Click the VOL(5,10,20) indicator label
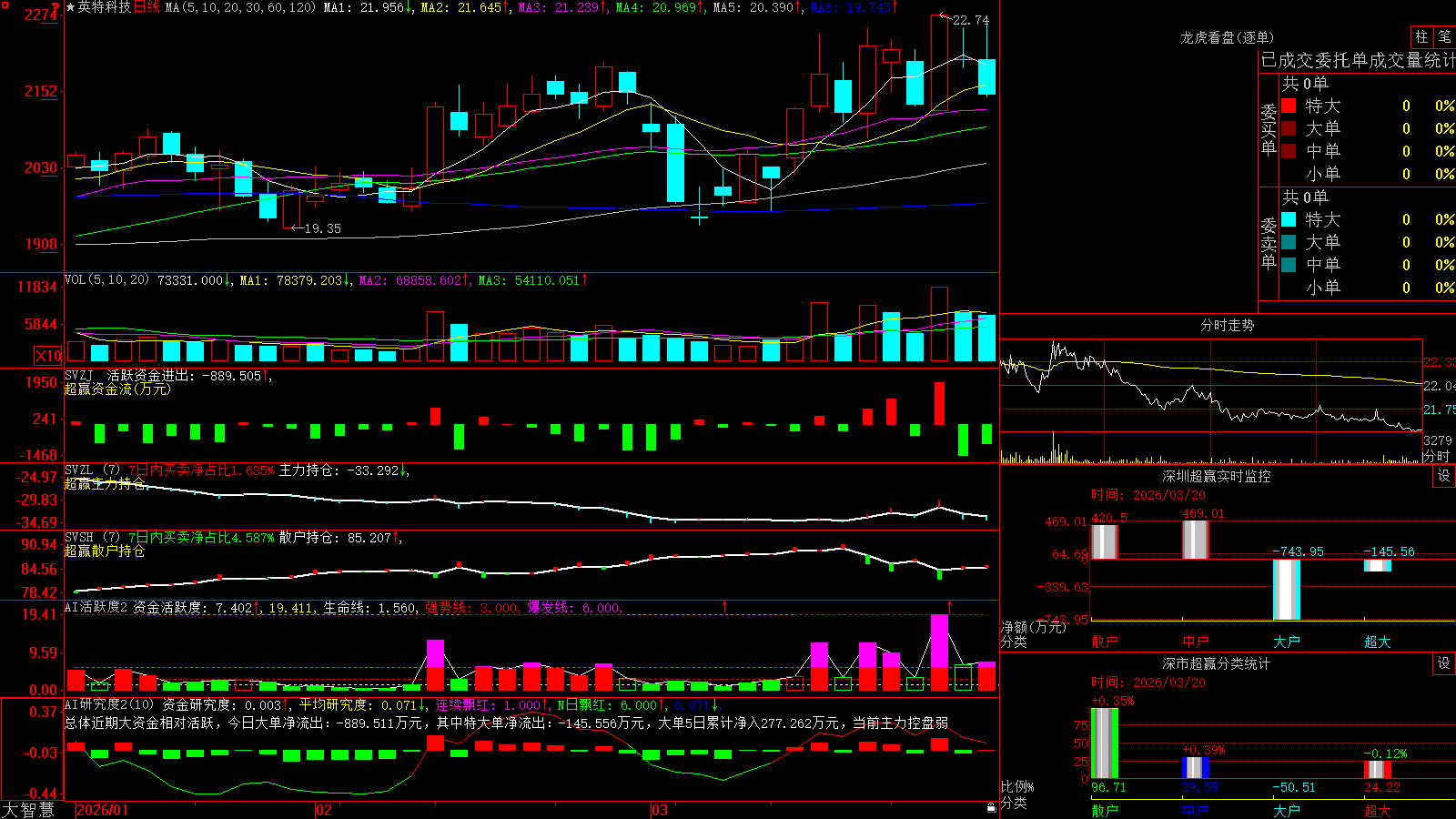The image size is (1456, 819). click(x=106, y=280)
